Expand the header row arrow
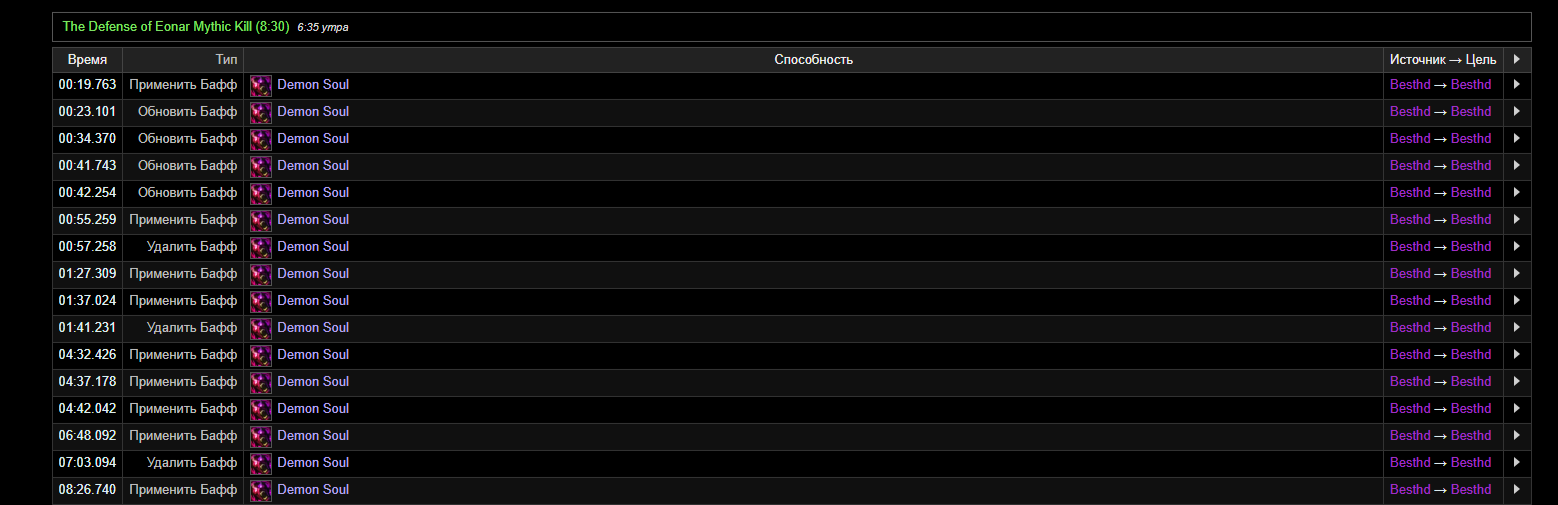 pyautogui.click(x=1517, y=60)
